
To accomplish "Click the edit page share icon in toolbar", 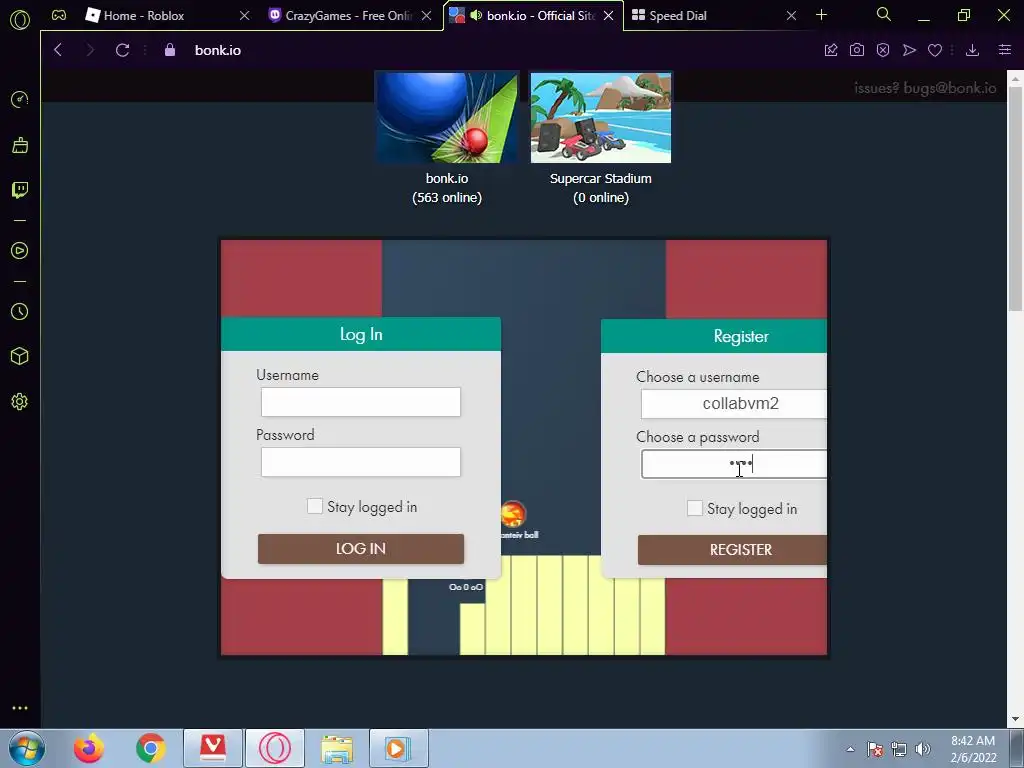I will (831, 50).
